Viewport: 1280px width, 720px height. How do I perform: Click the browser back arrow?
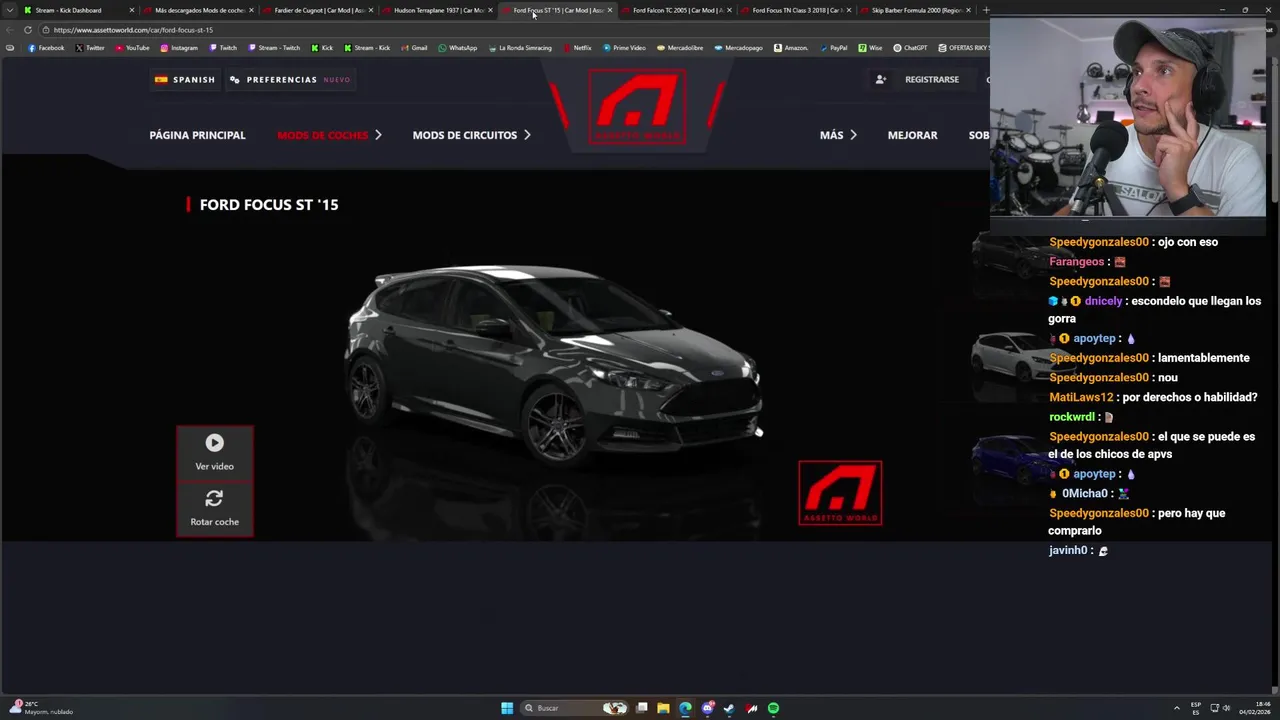click(x=10, y=30)
